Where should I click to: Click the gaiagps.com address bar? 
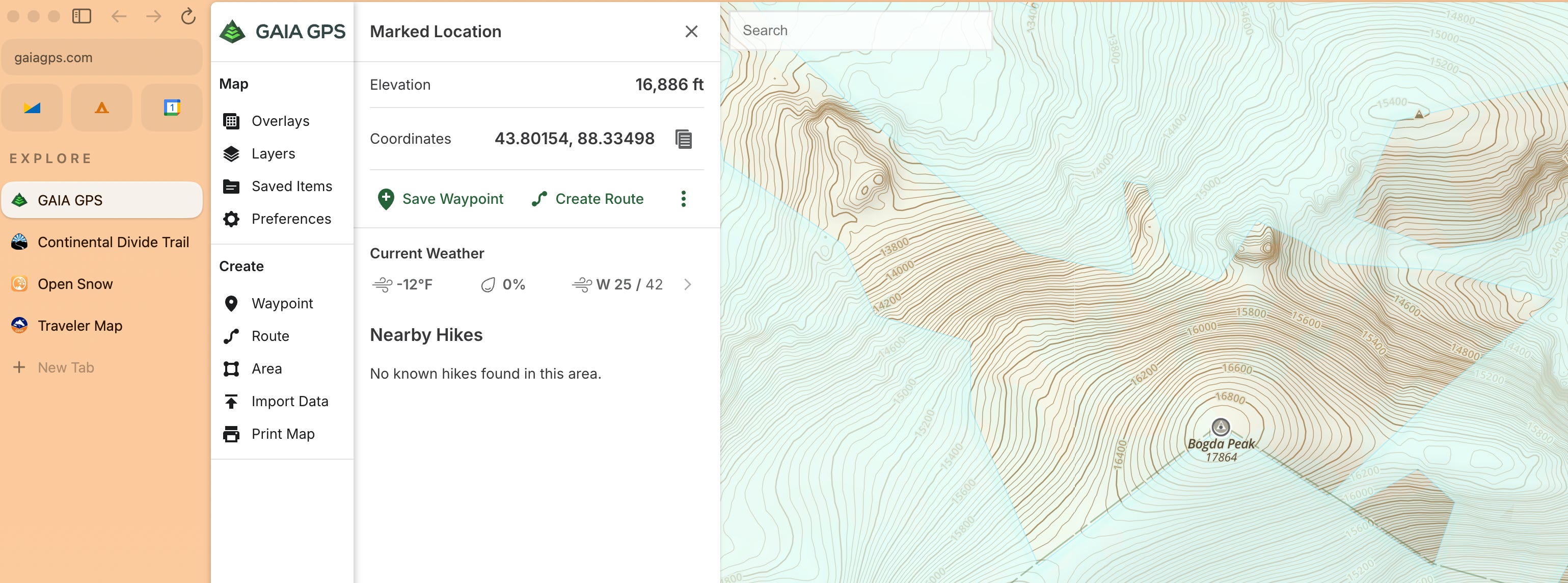pyautogui.click(x=102, y=58)
